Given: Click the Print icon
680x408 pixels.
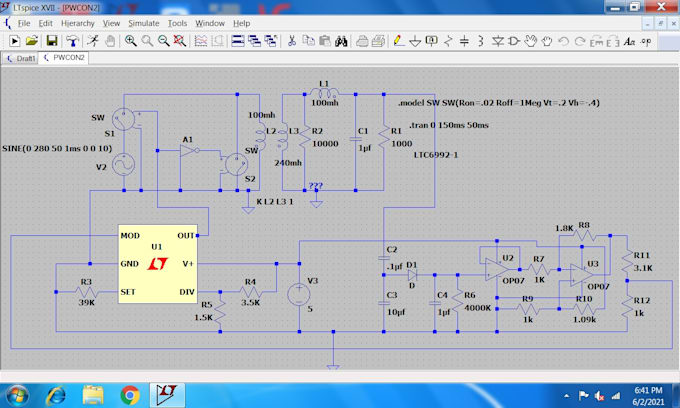Looking at the screenshot, I should [x=362, y=41].
